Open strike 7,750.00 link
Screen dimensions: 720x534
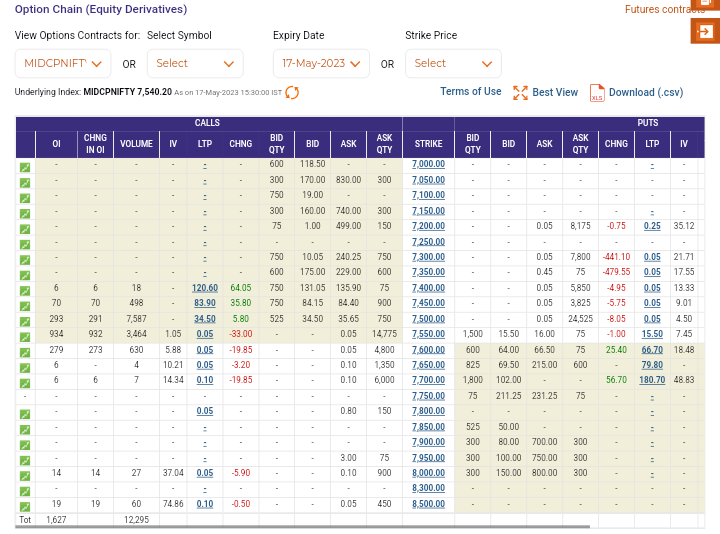(428, 396)
